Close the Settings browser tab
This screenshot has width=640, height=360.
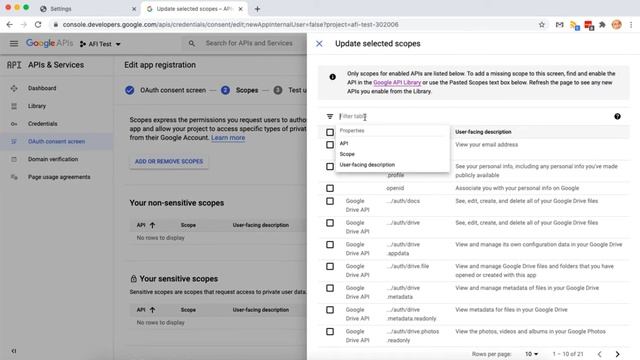point(134,9)
